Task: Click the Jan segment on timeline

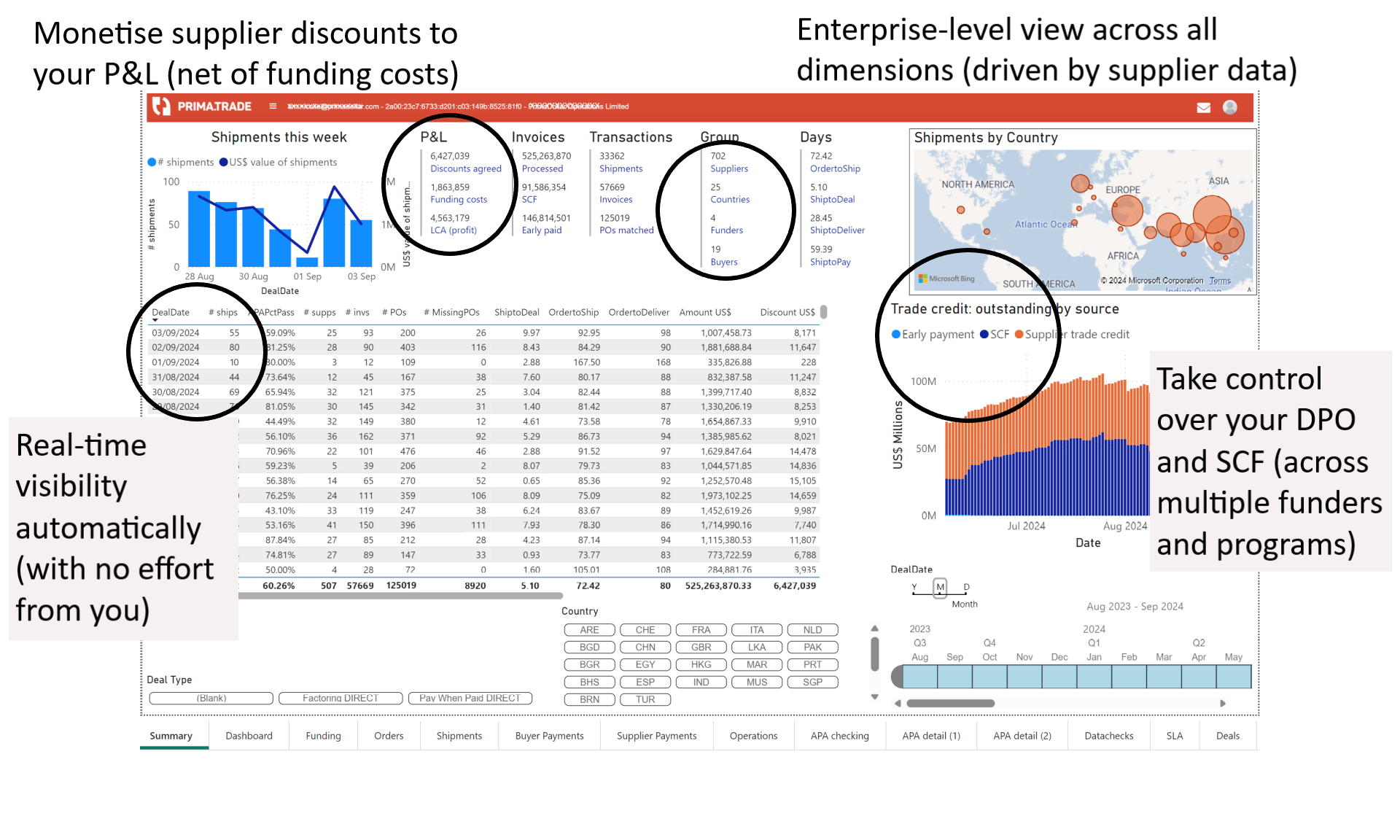Action: pyautogui.click(x=1094, y=677)
